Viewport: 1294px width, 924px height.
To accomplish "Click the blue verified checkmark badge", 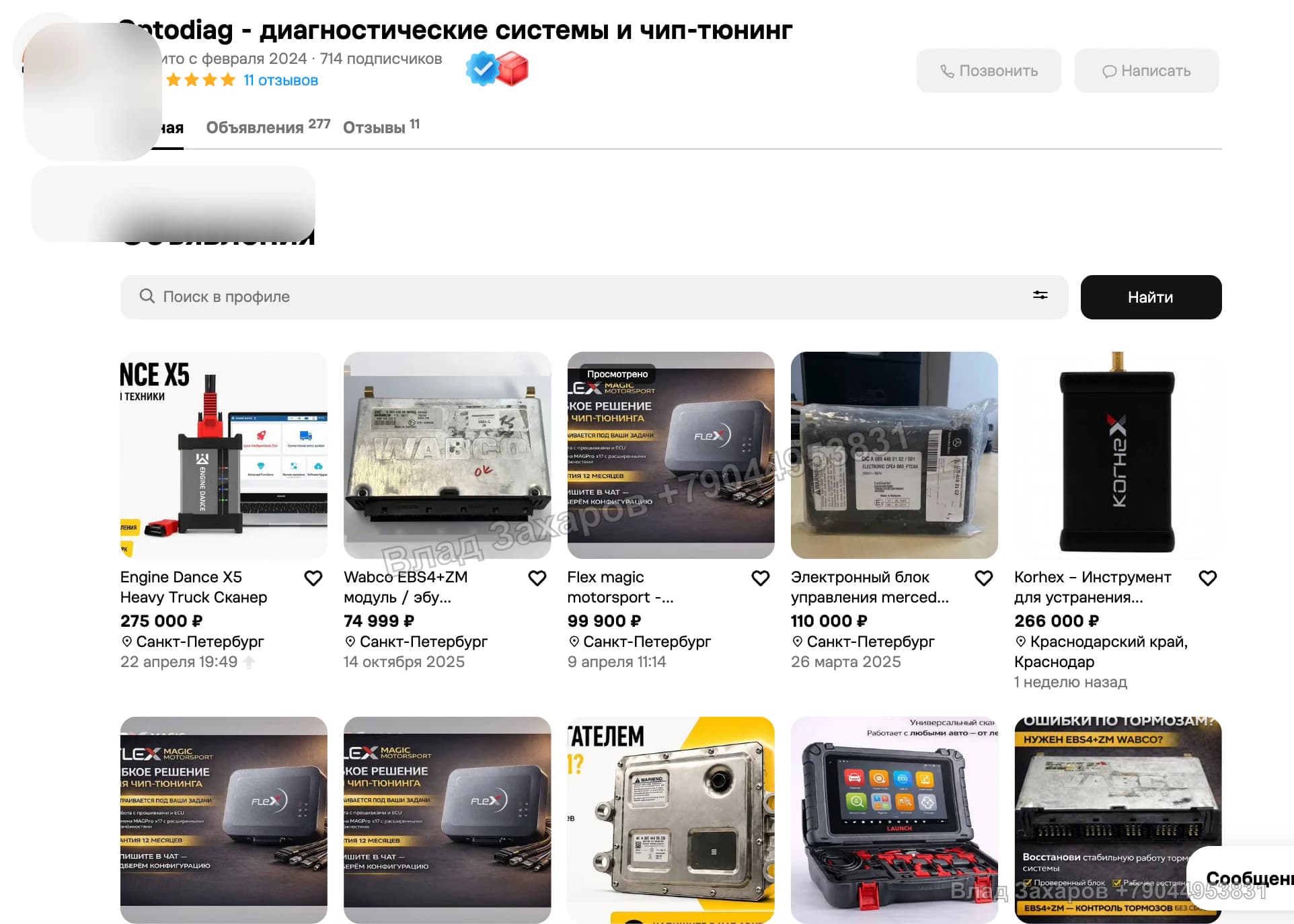I will pos(482,69).
